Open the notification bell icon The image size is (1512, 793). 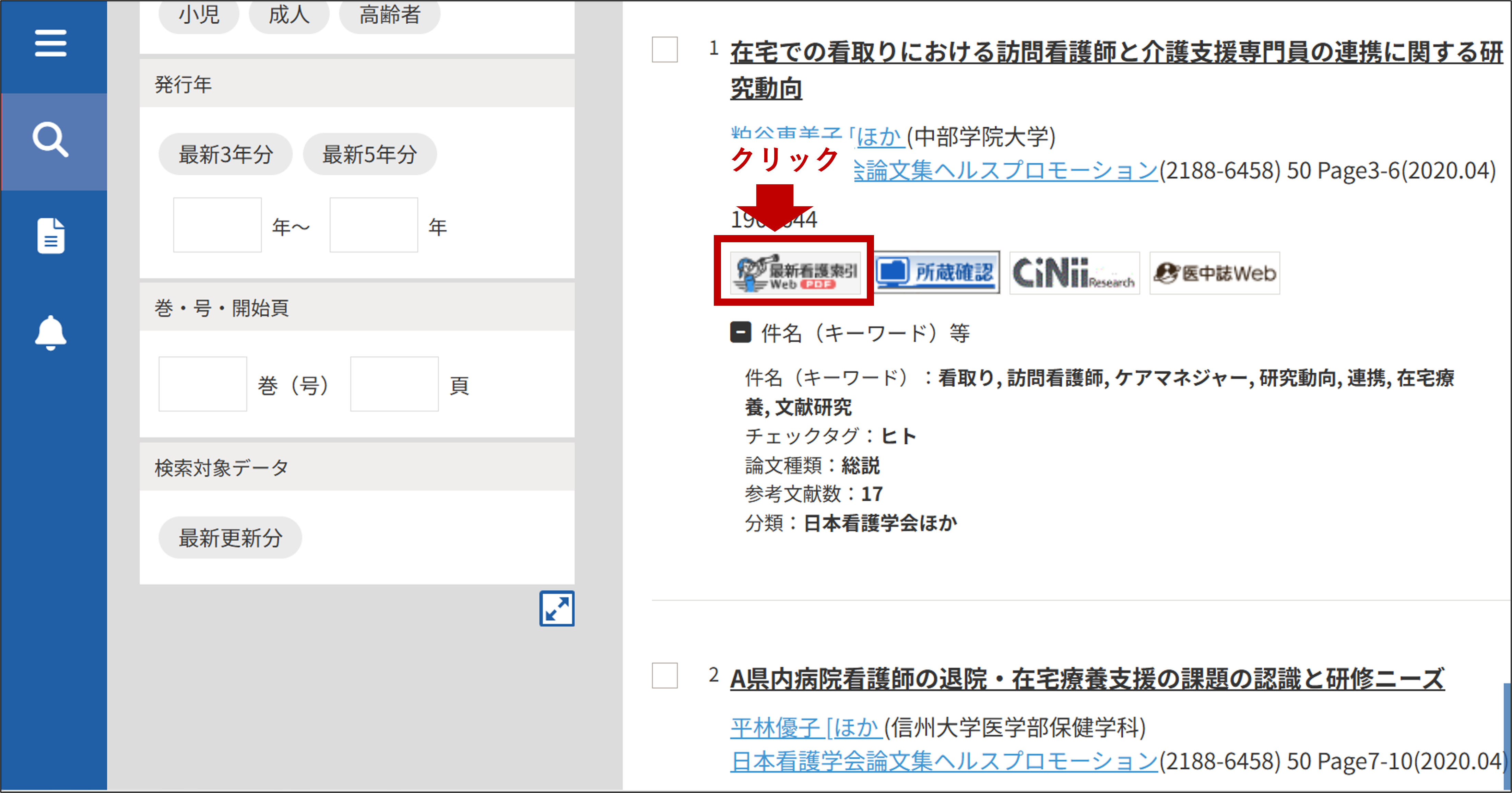point(50,332)
